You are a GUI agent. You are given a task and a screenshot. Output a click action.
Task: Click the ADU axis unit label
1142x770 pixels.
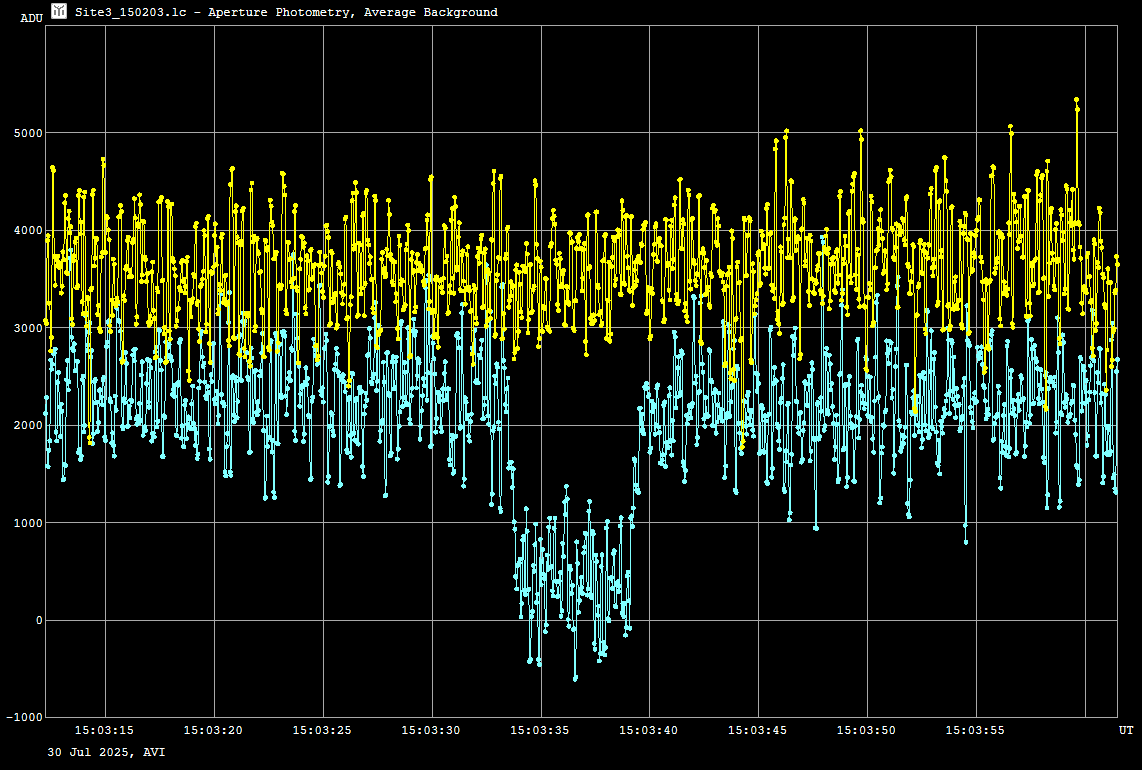tap(31, 18)
